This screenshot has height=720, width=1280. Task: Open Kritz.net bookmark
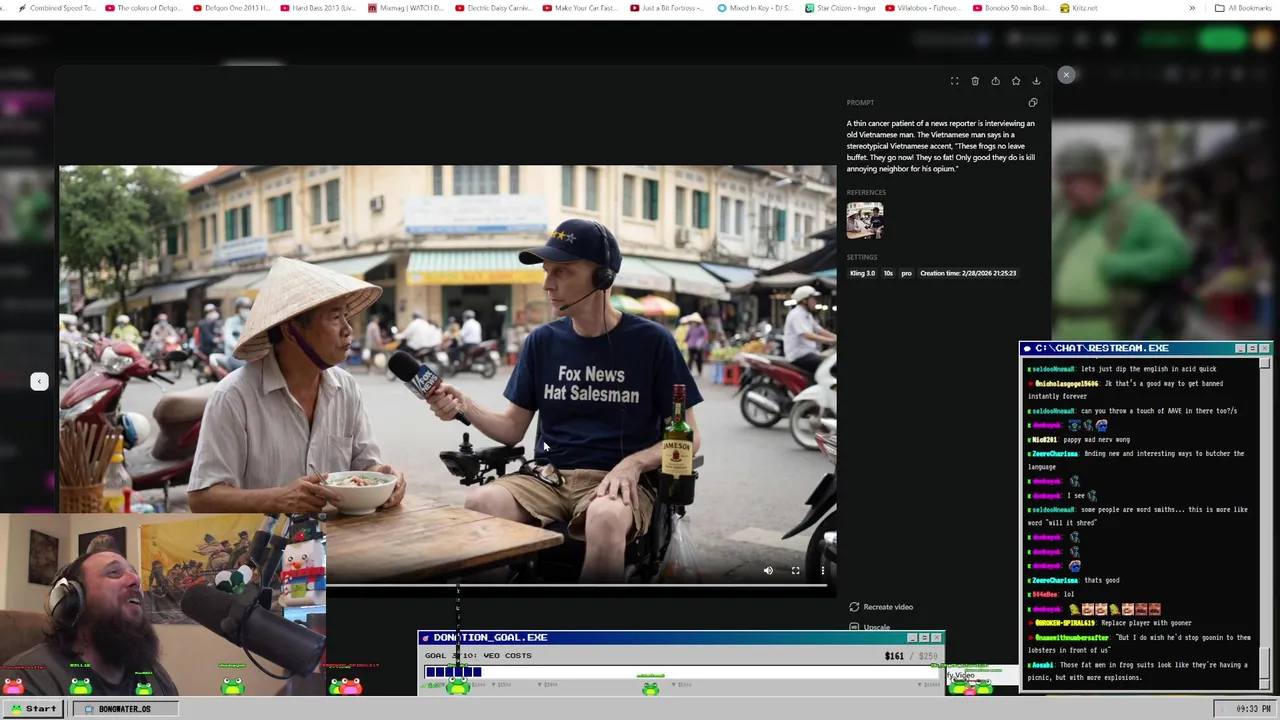[1079, 8]
